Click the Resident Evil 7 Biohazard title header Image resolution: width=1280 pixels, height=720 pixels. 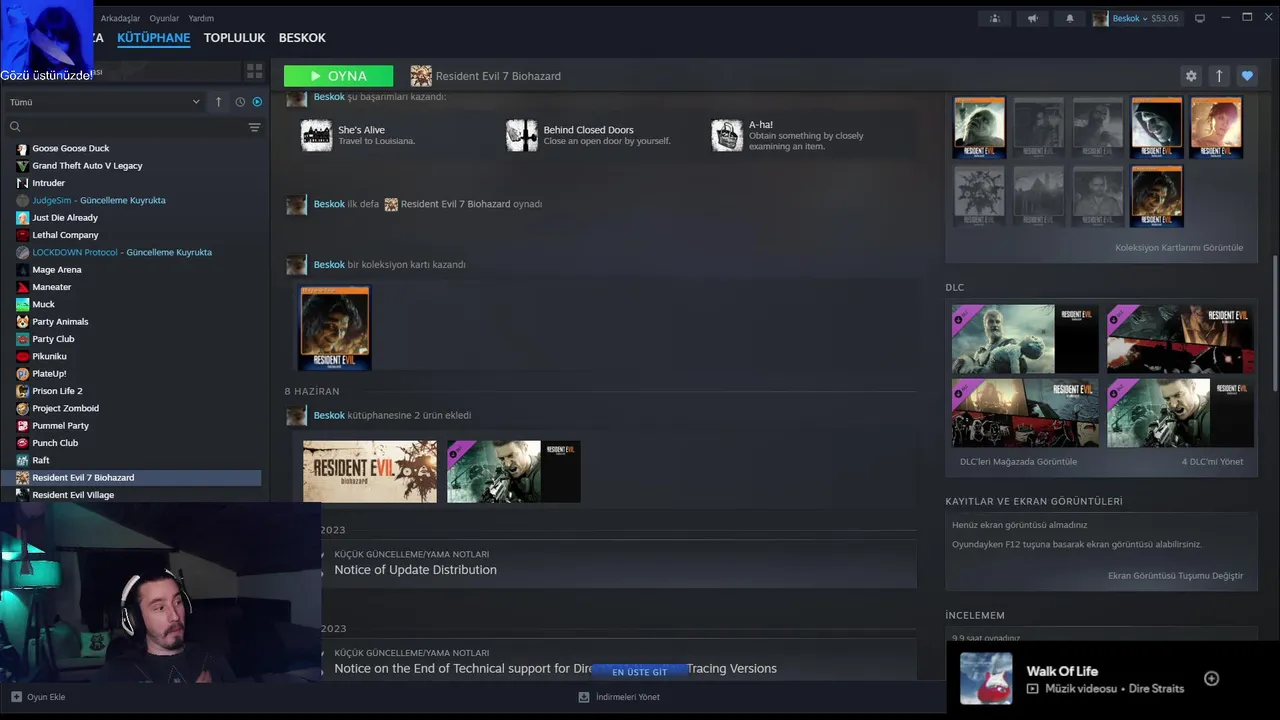coord(498,76)
